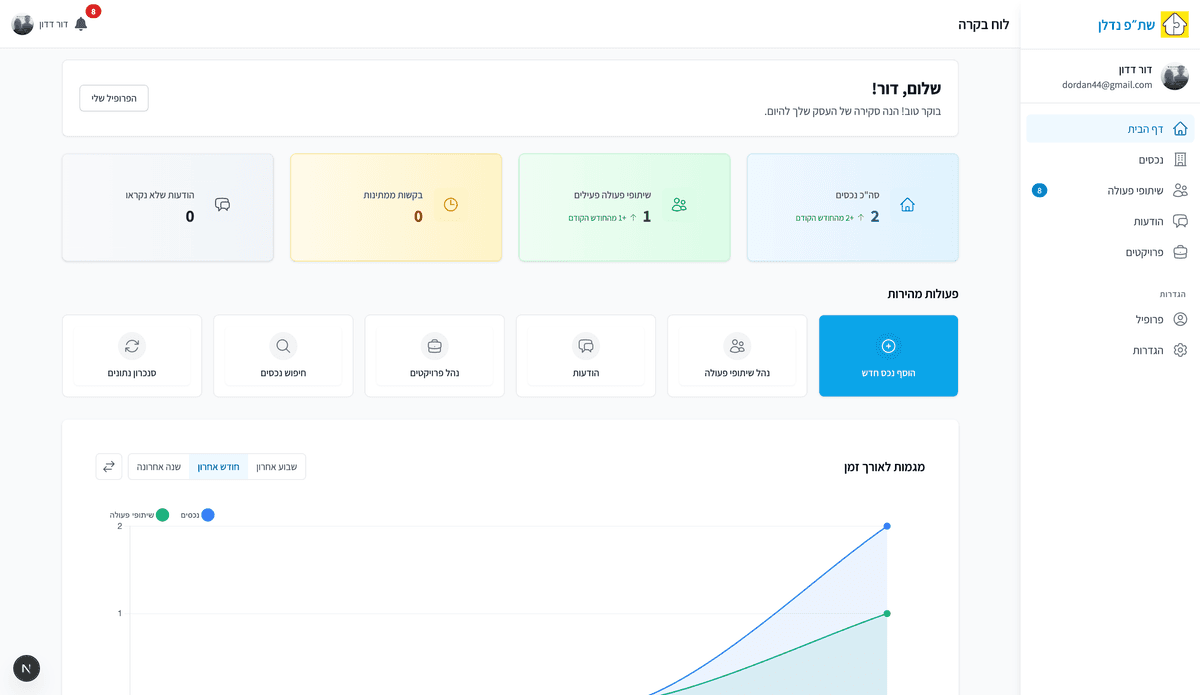Screen dimensions: 1200x695
Task: Open notifications via the bell icon
Action: [81, 23]
